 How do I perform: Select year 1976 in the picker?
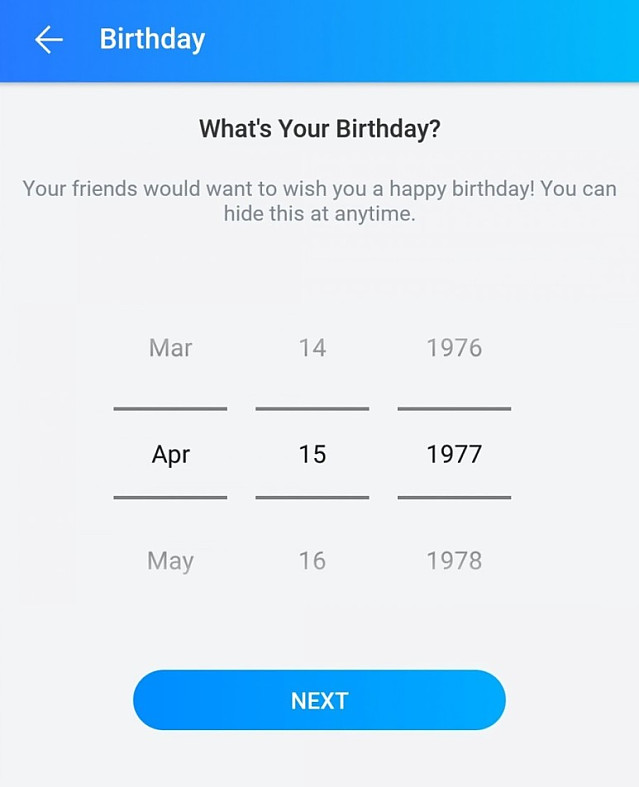[454, 348]
